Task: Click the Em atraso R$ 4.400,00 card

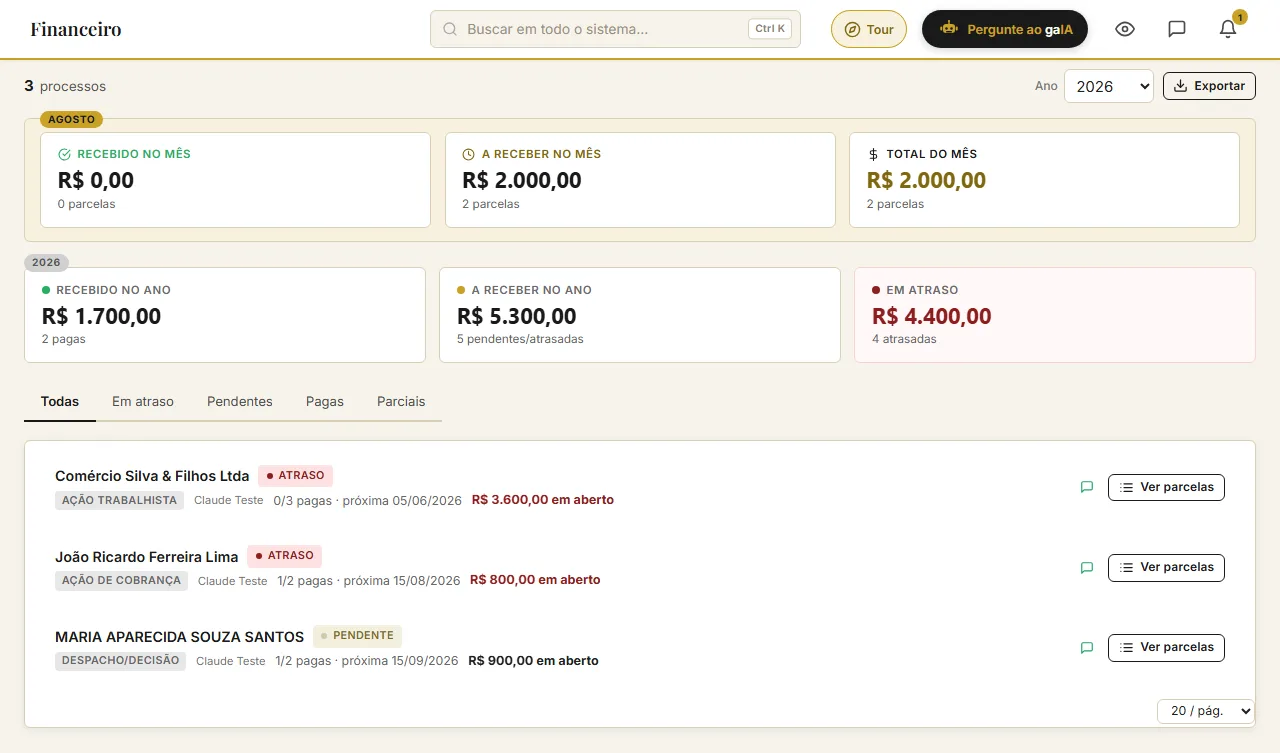Action: point(1055,315)
